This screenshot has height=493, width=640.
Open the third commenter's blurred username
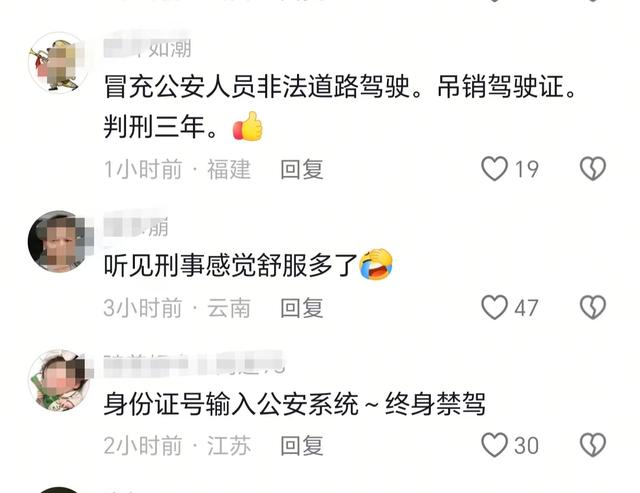193,365
